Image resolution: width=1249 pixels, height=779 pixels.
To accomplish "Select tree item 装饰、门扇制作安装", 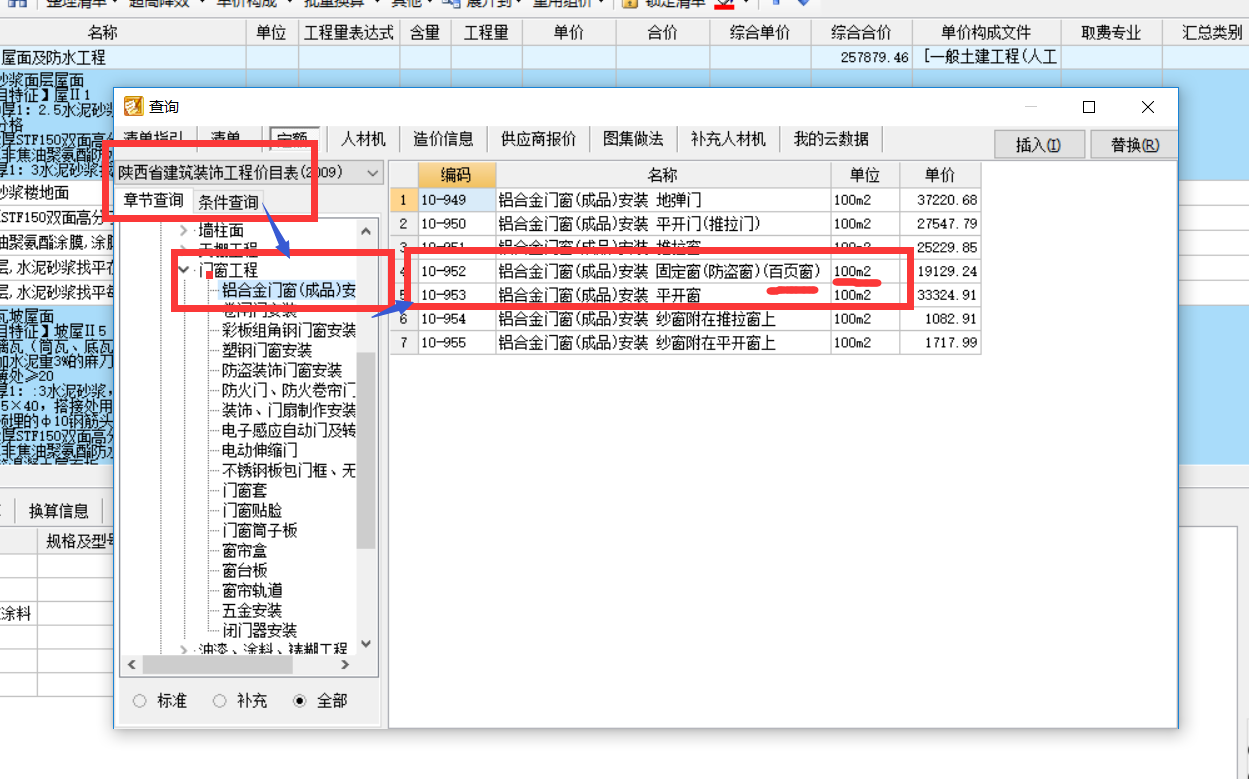I will coord(289,410).
